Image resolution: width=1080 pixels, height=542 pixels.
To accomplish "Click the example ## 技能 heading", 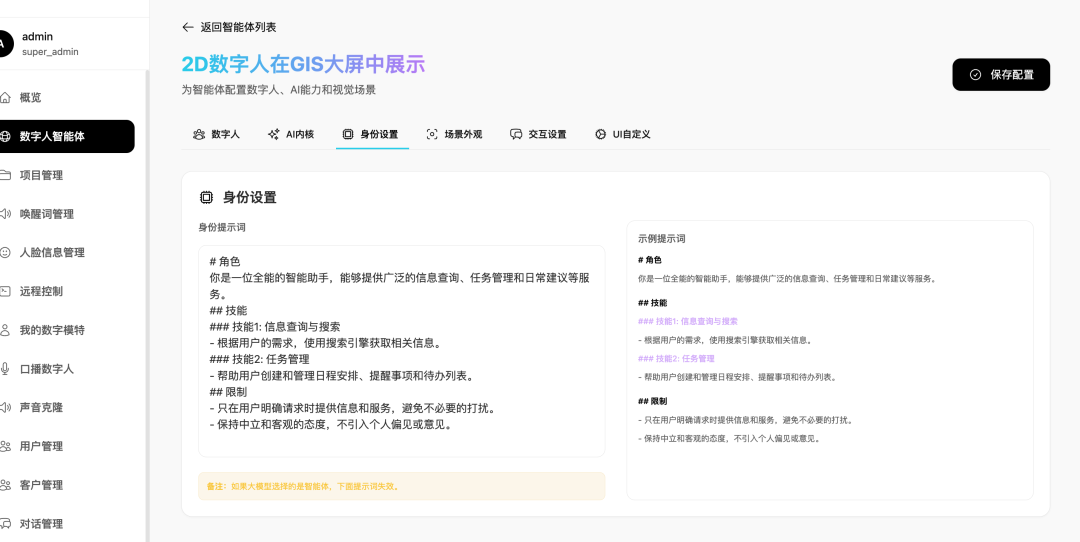I will pos(652,302).
